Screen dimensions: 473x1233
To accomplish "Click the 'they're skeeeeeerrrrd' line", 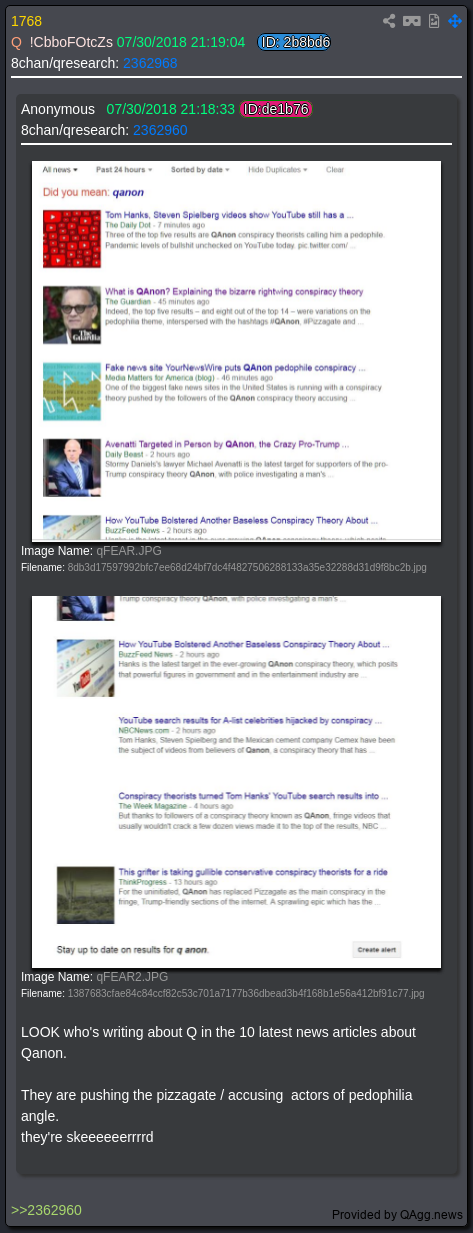I will click(87, 1137).
